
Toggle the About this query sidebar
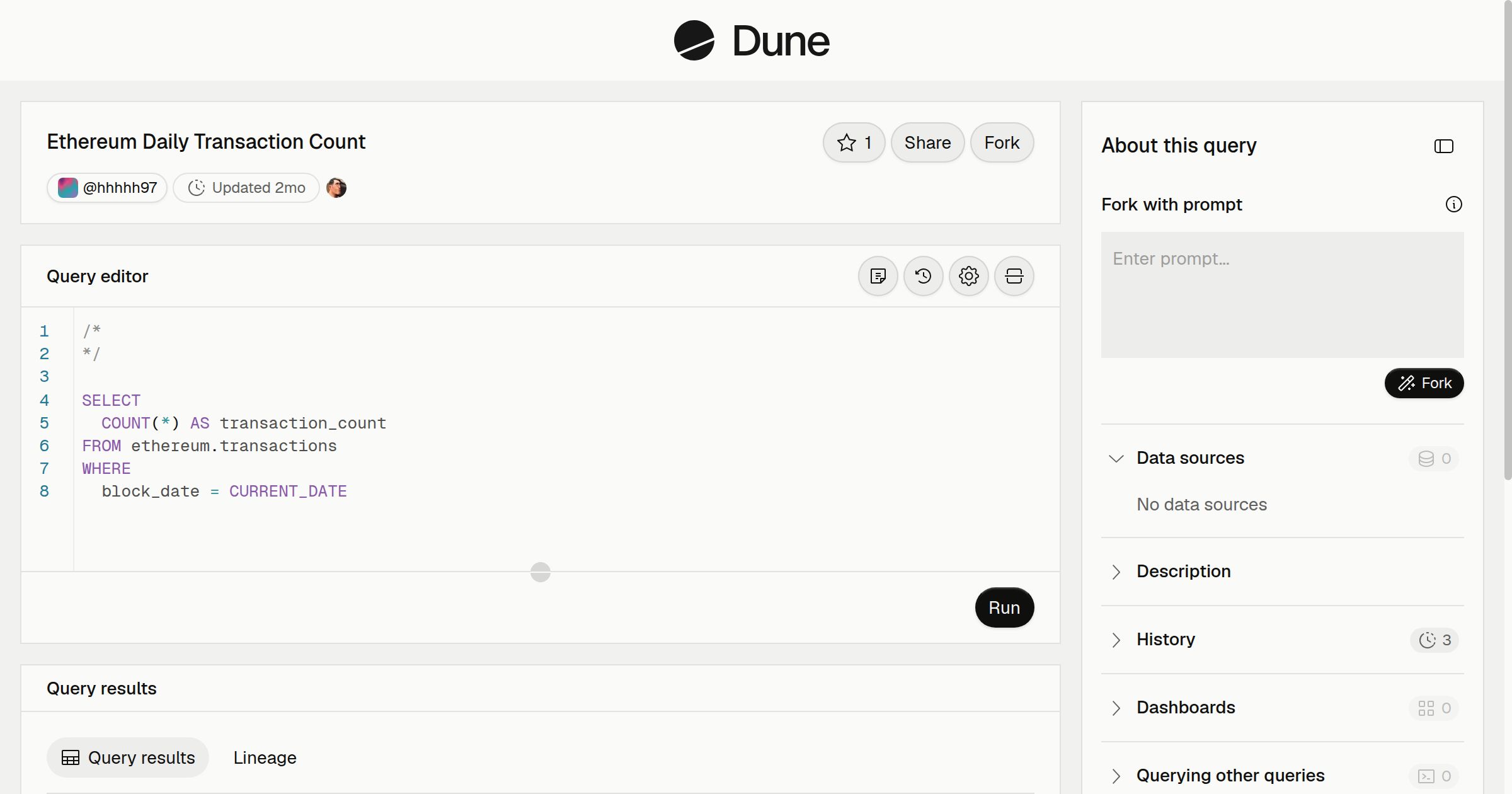[1444, 146]
